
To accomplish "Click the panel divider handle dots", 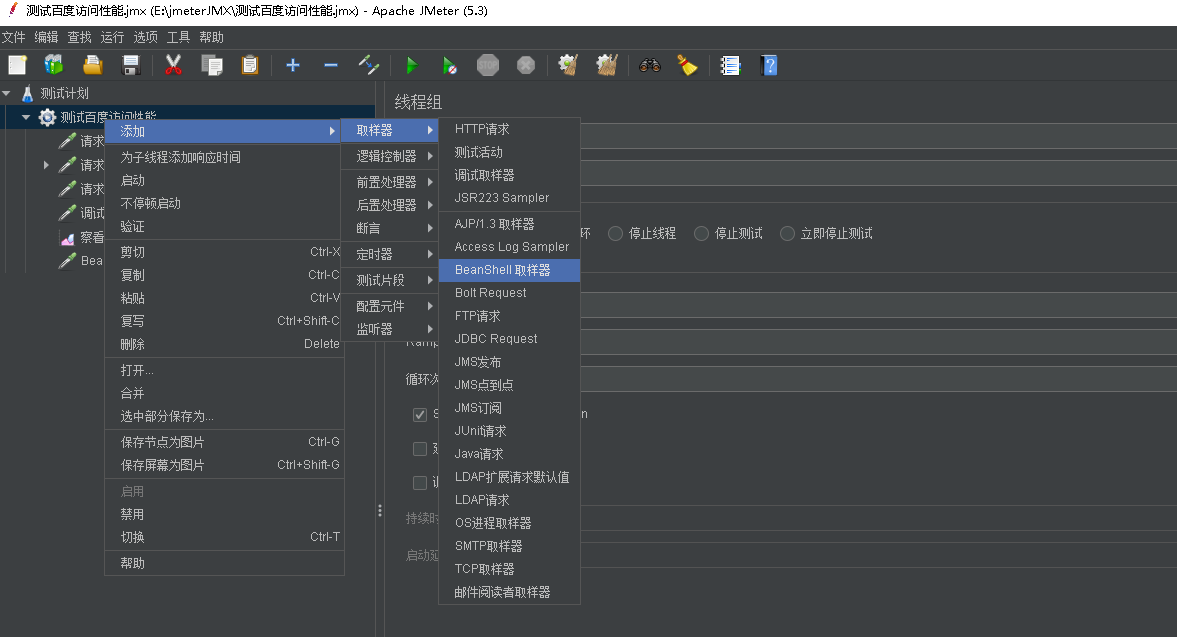I will [x=380, y=511].
